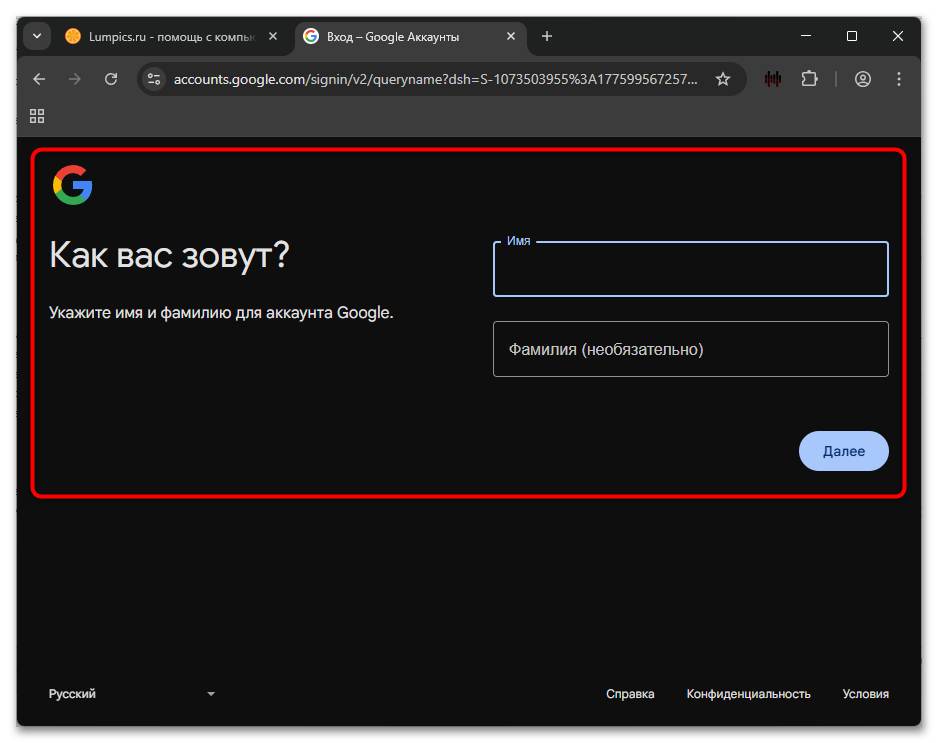Click the Google logo on the page

tap(72, 185)
